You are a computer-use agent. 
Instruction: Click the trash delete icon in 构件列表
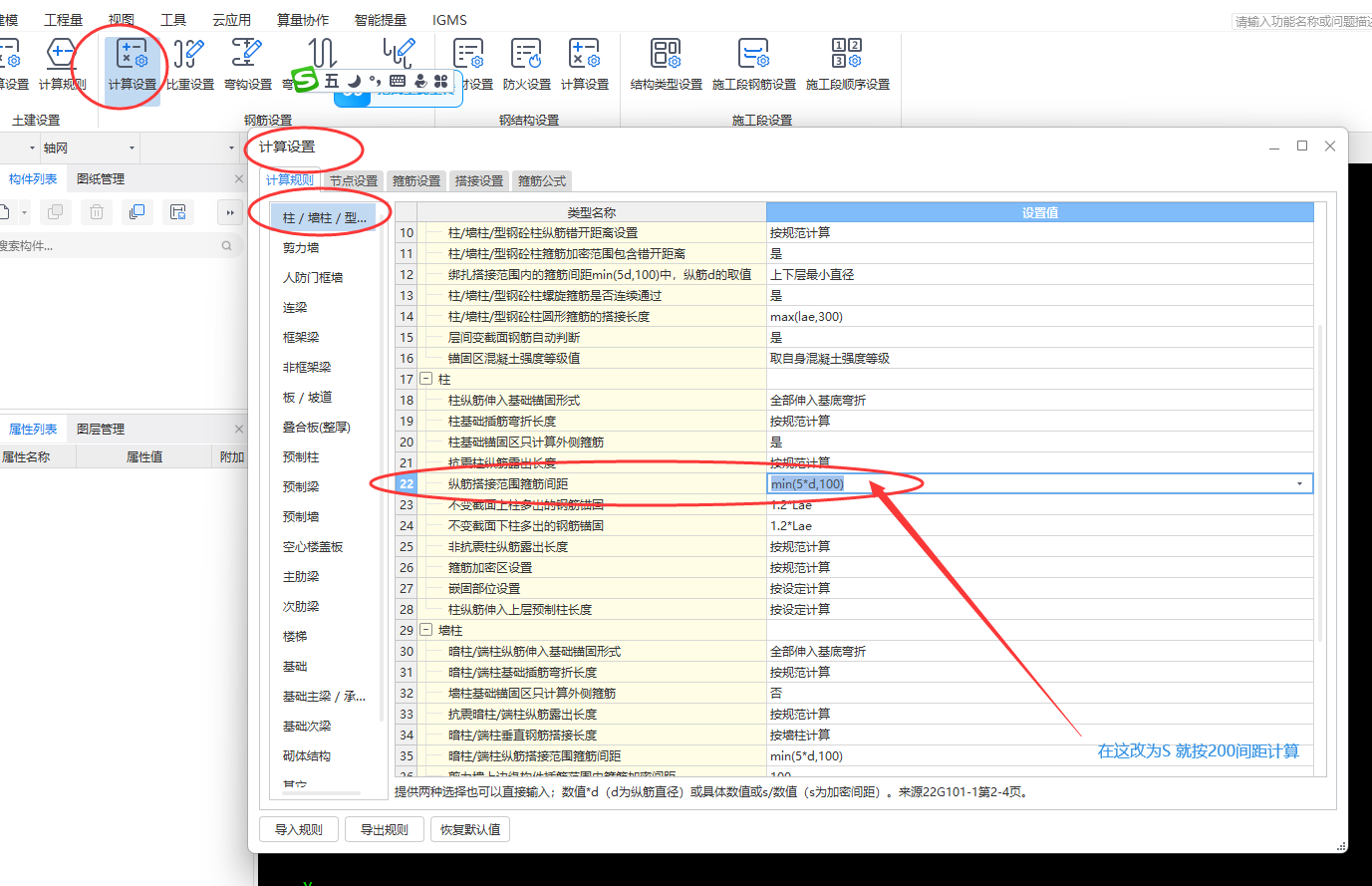[97, 212]
